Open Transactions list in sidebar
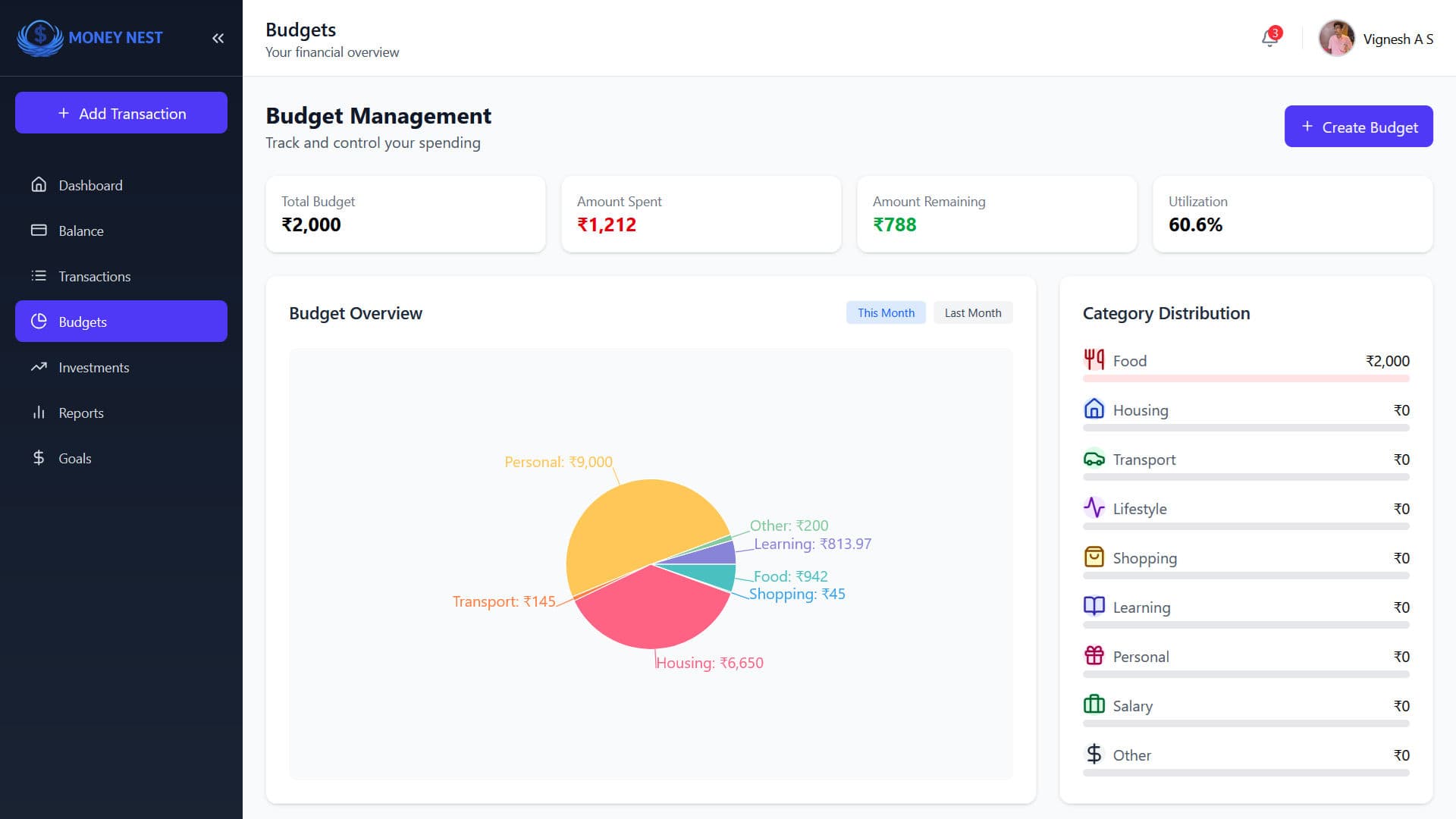Viewport: 1456px width, 819px height. pos(94,276)
